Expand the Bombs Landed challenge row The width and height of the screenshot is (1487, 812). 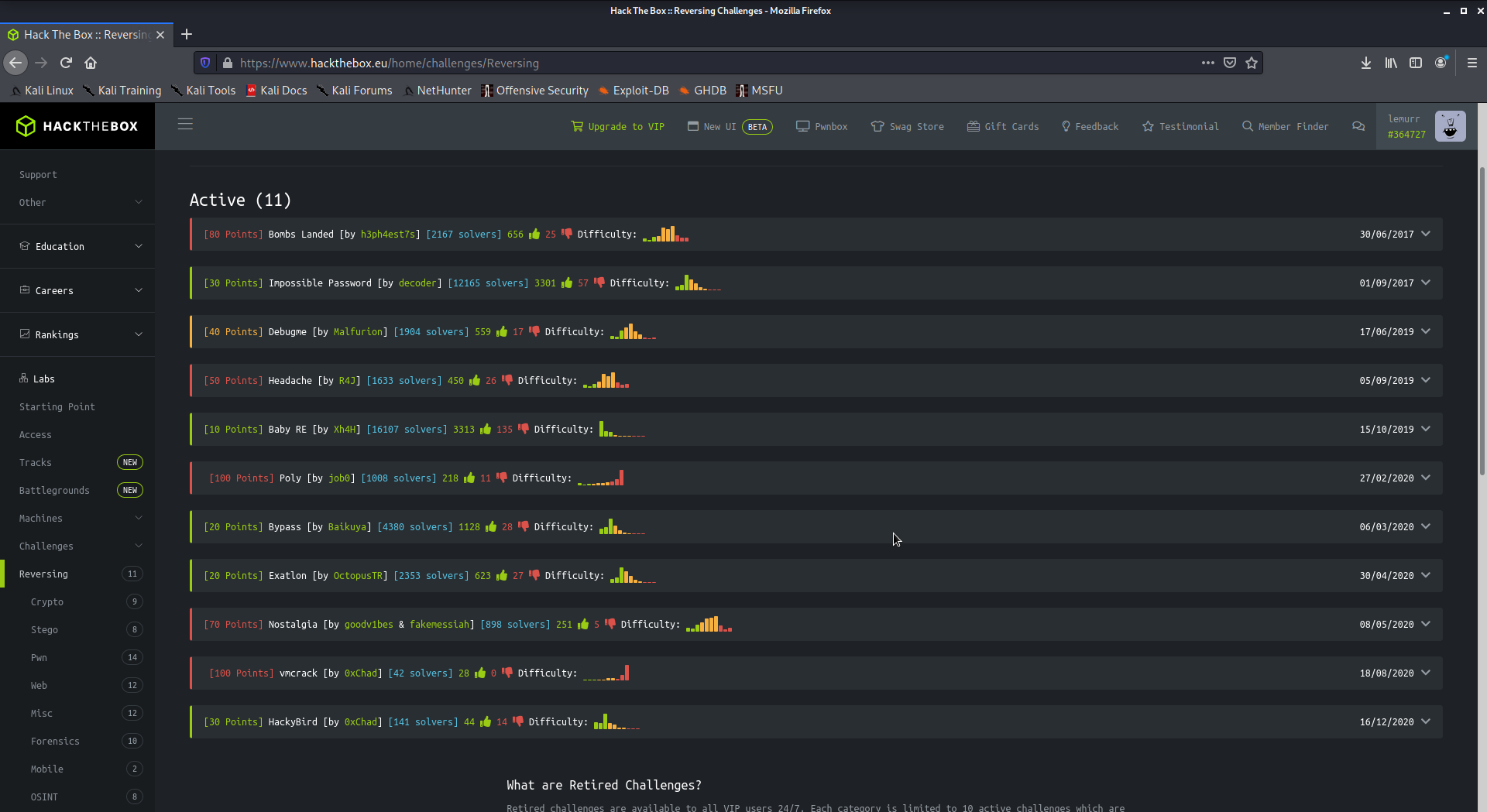(x=1426, y=234)
